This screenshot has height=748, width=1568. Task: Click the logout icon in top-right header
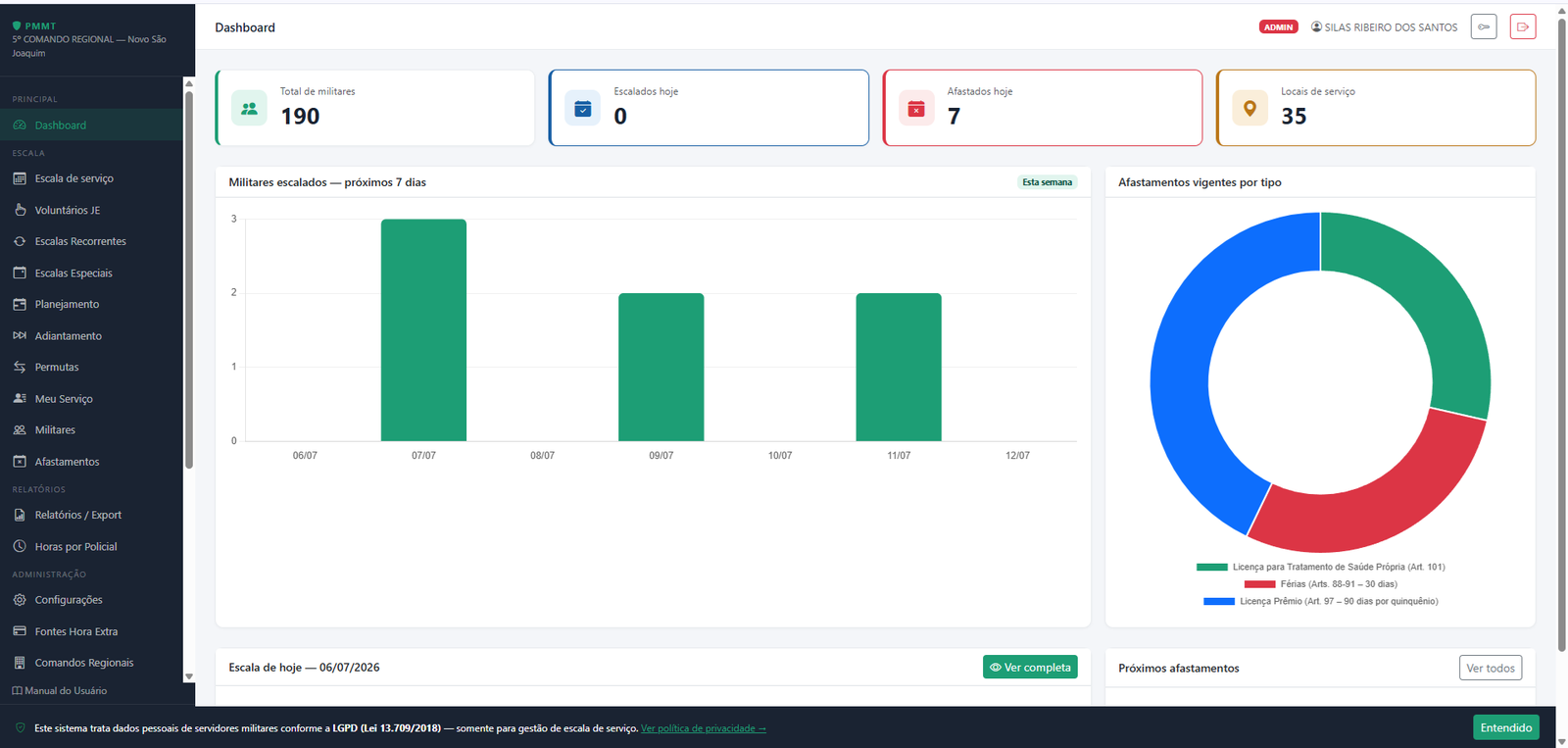[x=1522, y=26]
